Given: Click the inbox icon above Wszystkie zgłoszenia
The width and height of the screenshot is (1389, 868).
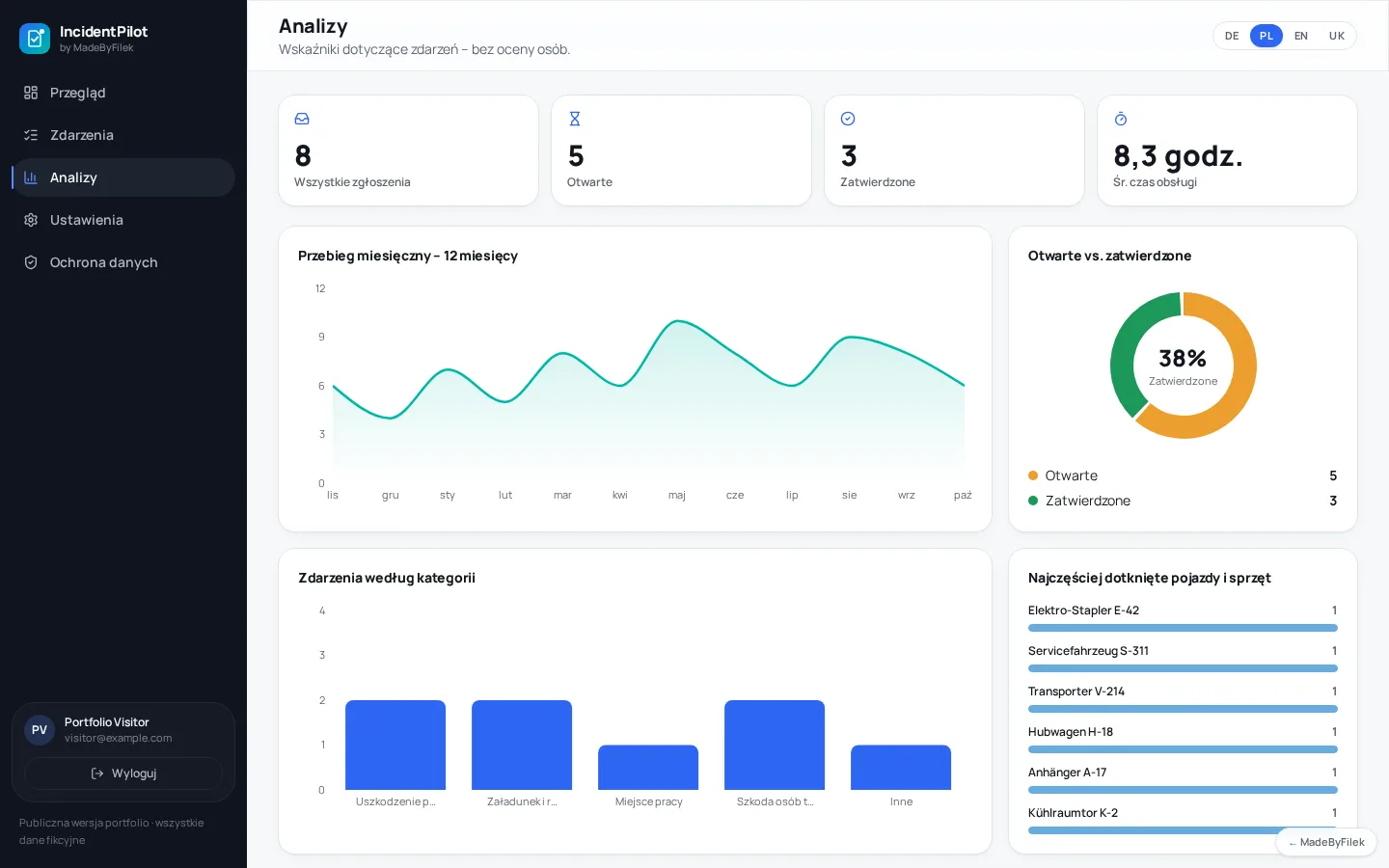Looking at the screenshot, I should tap(302, 119).
